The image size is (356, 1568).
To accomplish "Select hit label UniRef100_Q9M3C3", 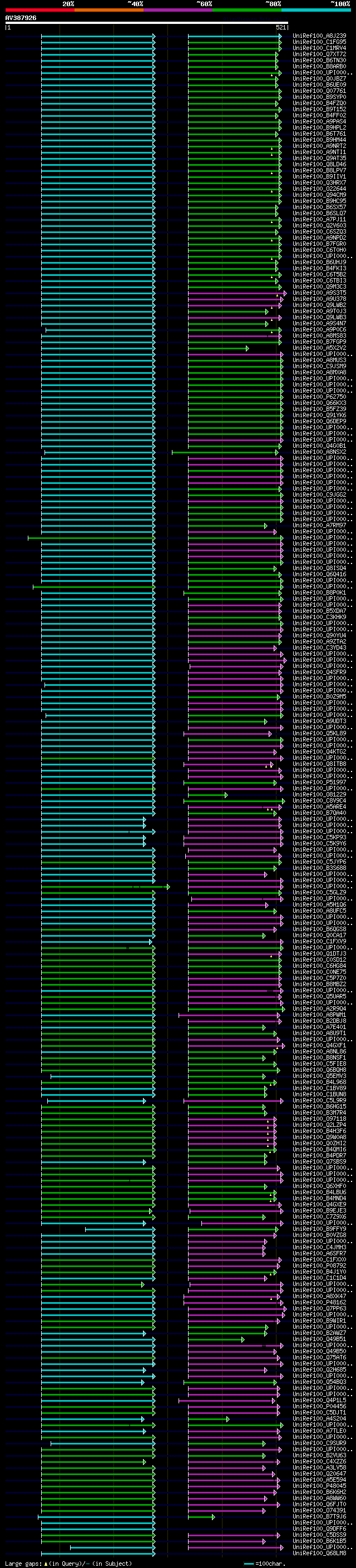I will click(319, 286).
